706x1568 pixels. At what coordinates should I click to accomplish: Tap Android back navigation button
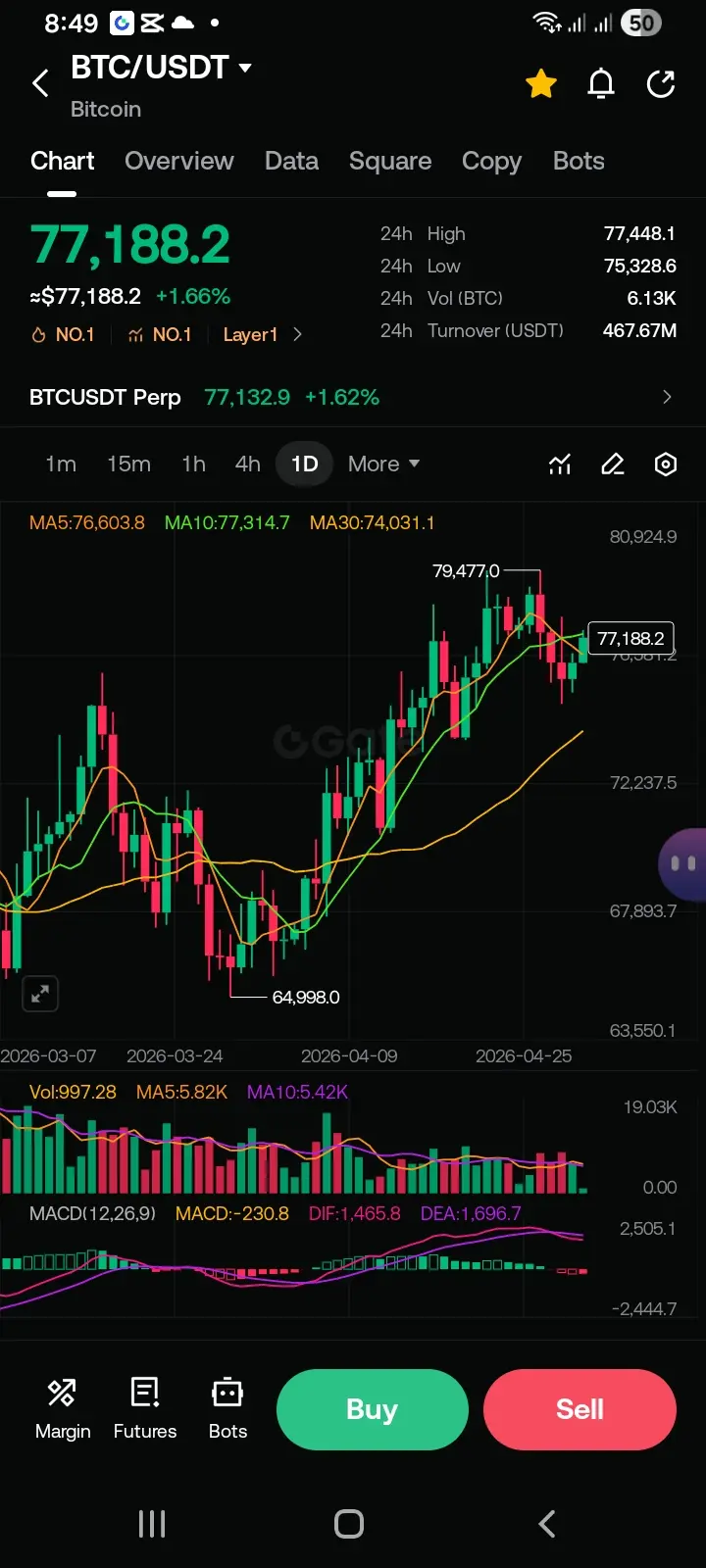(547, 1524)
